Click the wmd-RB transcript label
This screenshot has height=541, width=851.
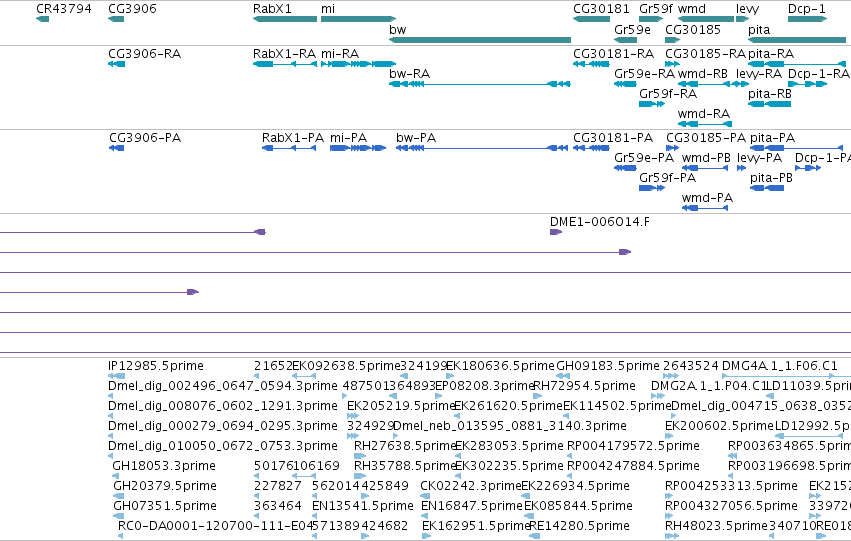(703, 74)
